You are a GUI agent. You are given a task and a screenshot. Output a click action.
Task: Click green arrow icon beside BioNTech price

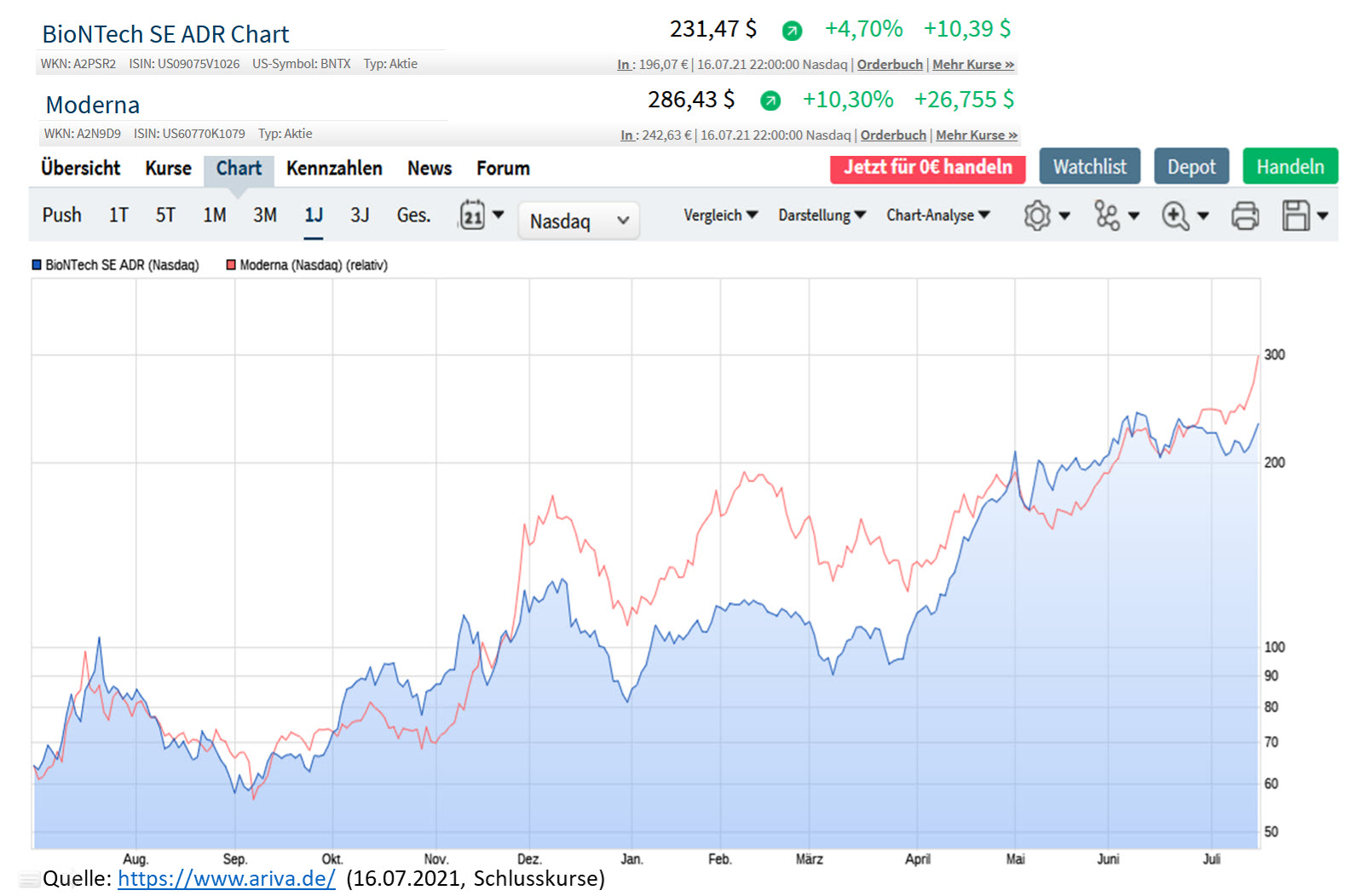pos(792,32)
